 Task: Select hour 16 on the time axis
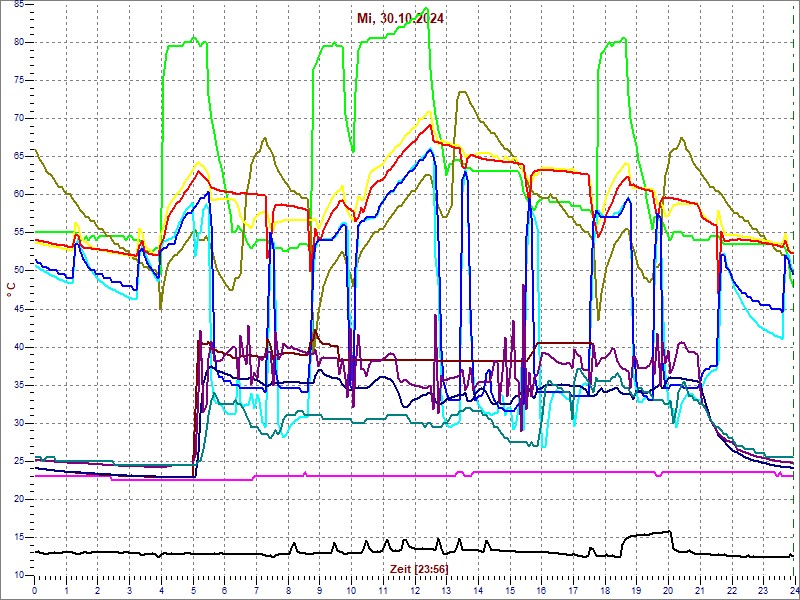[x=540, y=590]
